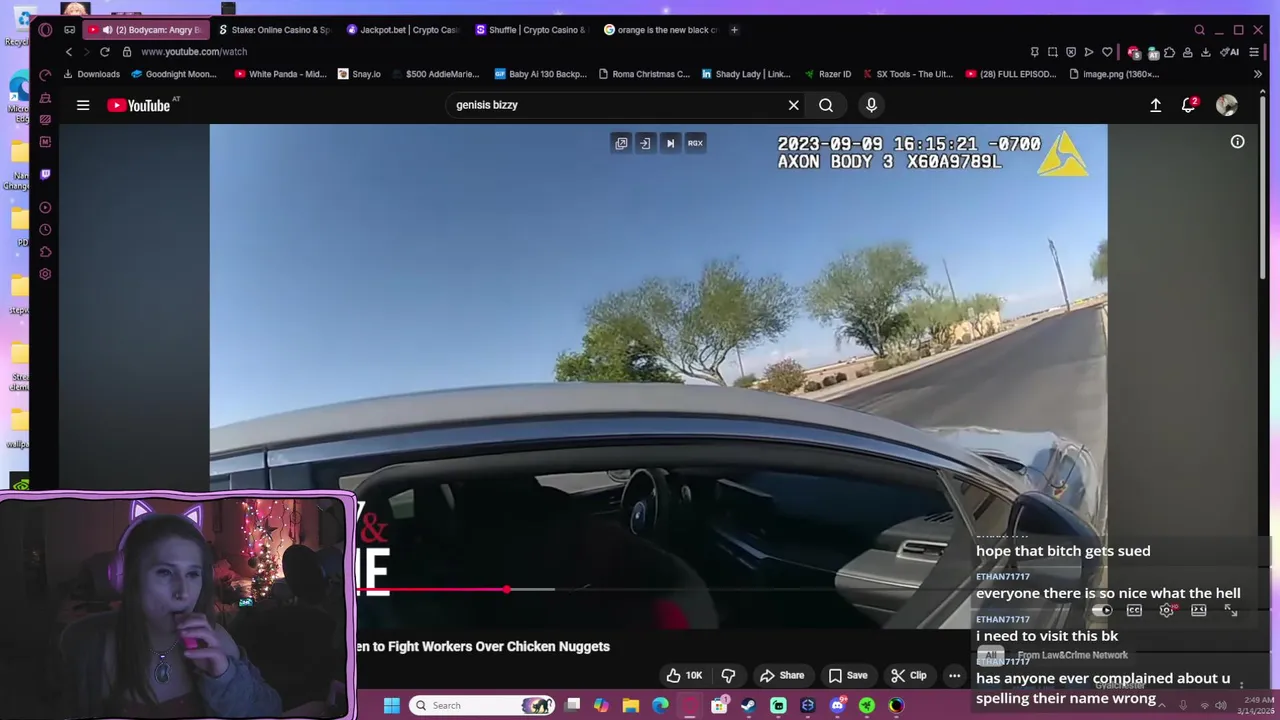Click the browser address bar URL
The width and height of the screenshot is (1280, 720).
(x=194, y=52)
